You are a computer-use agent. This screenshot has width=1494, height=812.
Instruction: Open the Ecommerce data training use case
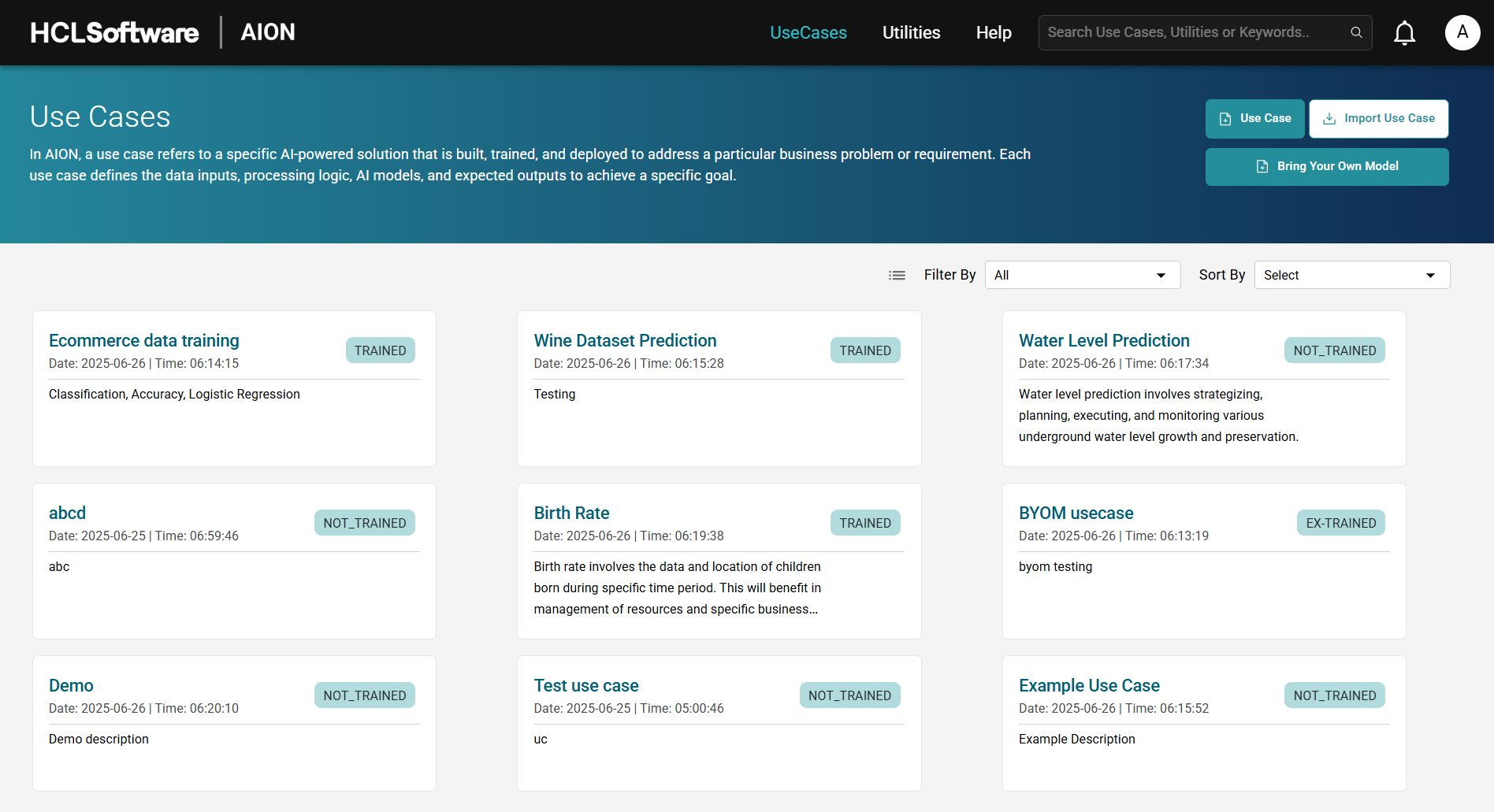pos(144,340)
